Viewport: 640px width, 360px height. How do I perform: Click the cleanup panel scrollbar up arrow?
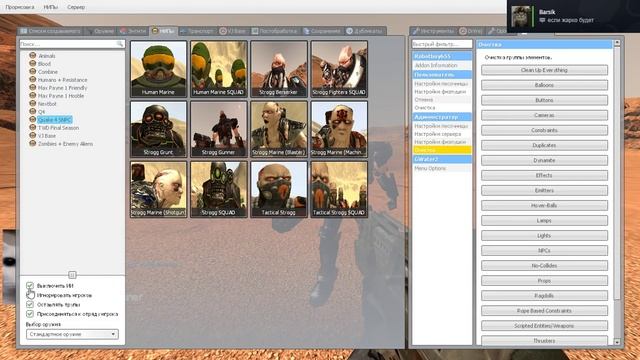(x=617, y=43)
